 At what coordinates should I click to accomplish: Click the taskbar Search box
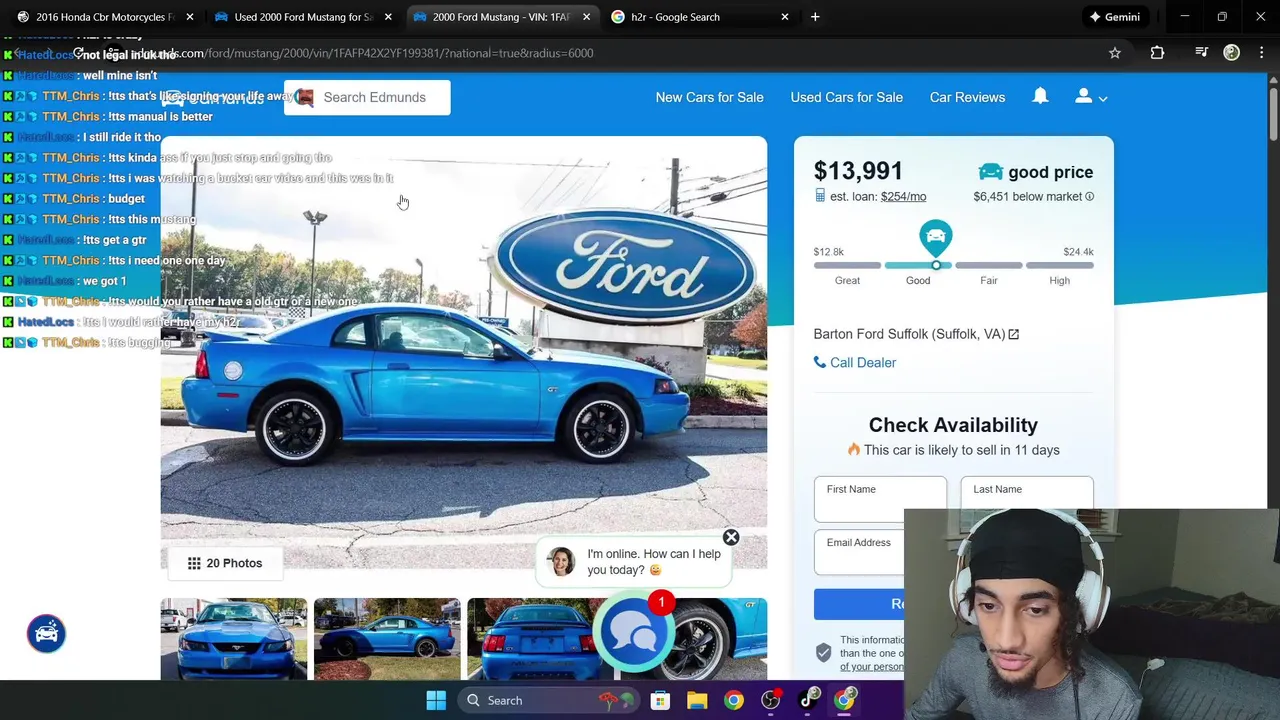[x=550, y=700]
